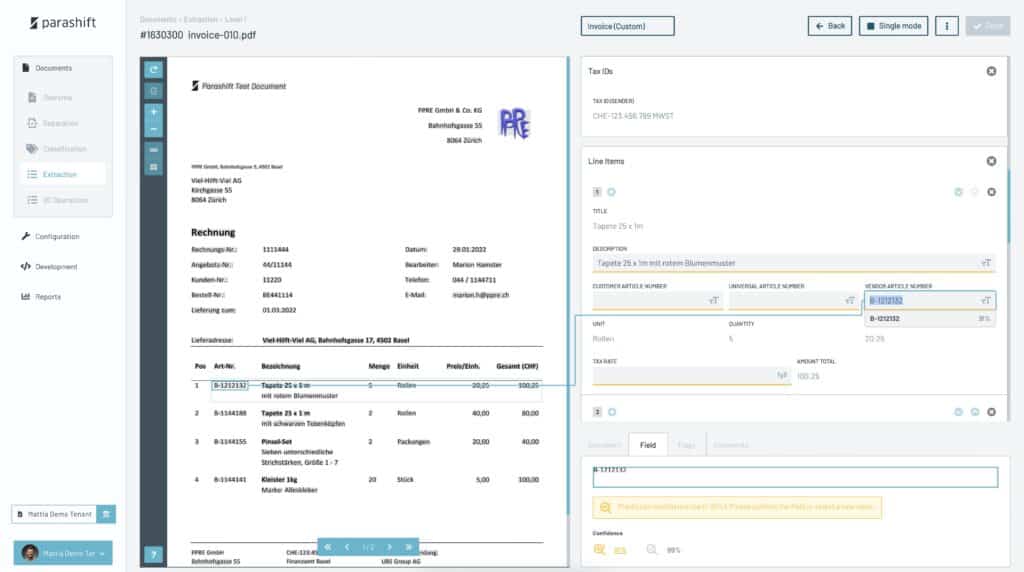Screen dimensions: 1024x572
Task: Jump to the last document page
Action: tap(409, 547)
